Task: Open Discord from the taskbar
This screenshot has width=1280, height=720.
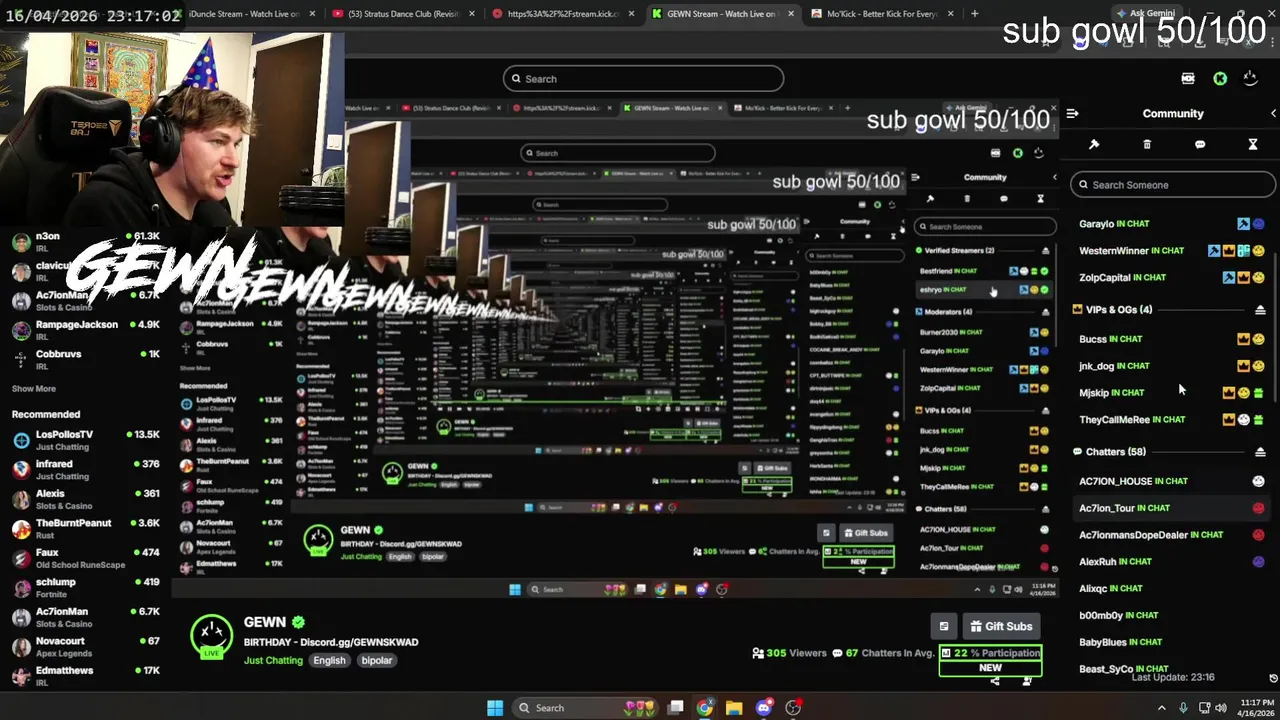Action: (x=764, y=708)
